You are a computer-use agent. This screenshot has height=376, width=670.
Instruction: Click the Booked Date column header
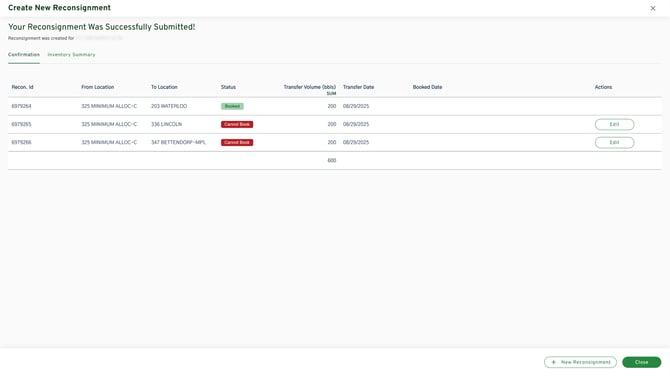coord(427,87)
